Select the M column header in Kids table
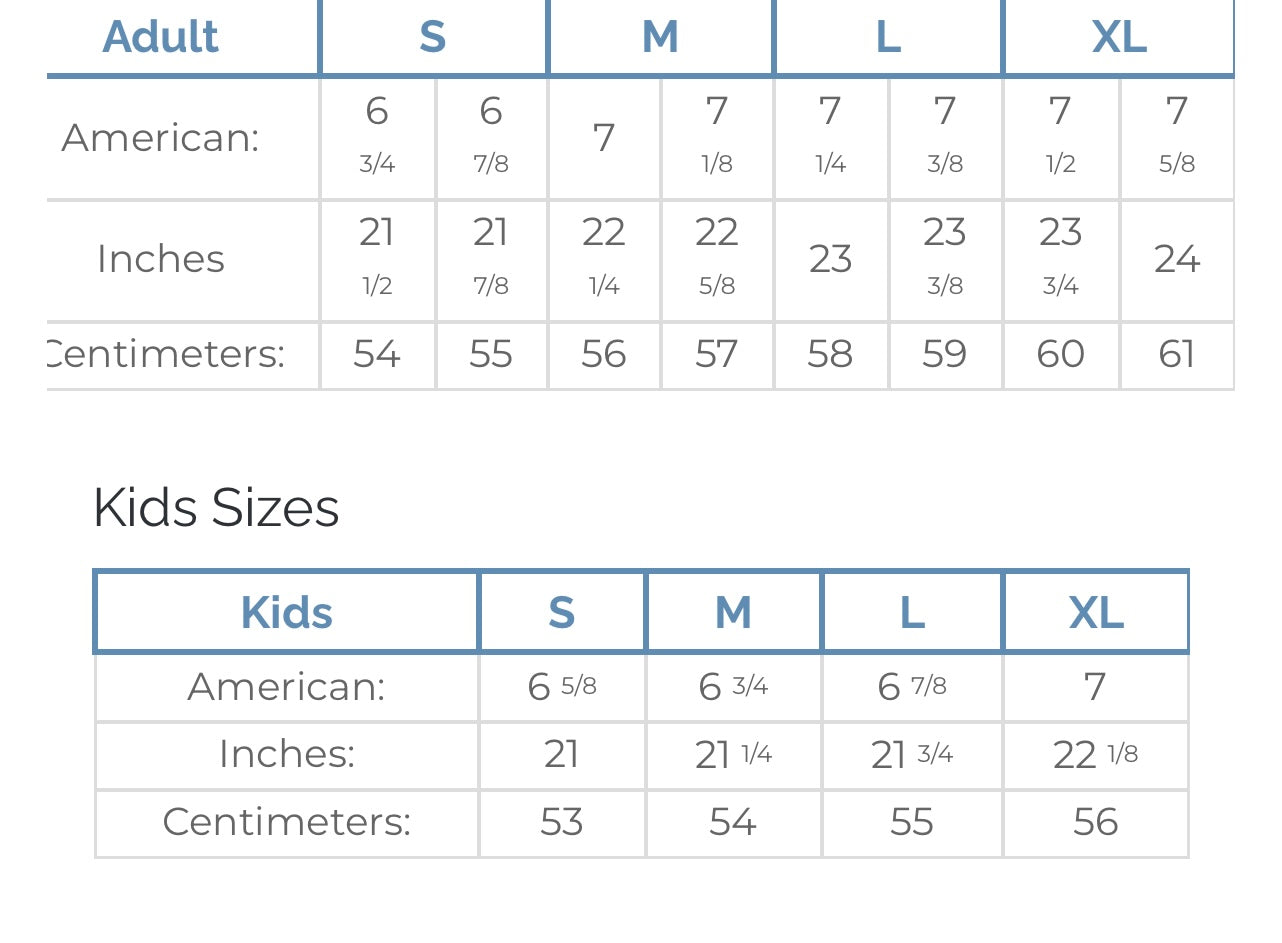Screen dimensions: 1282x943 (733, 612)
